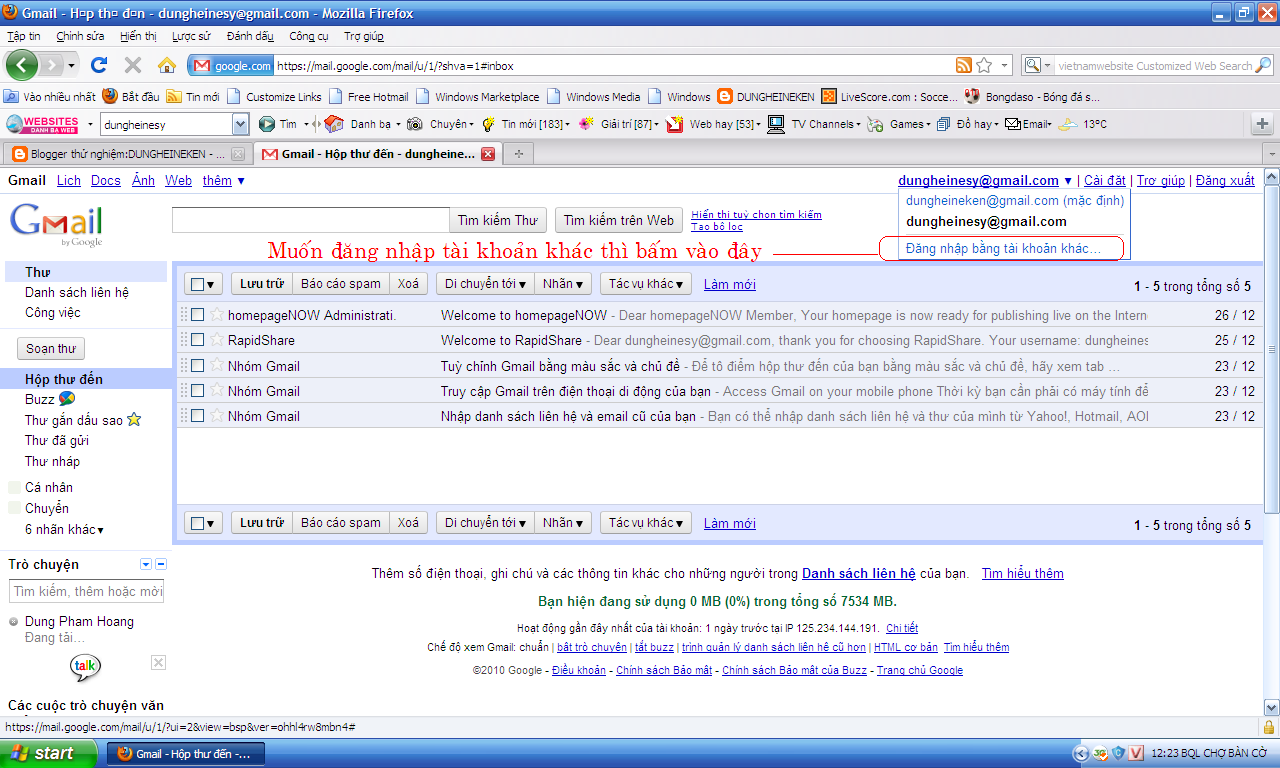
Task: Tick the checkbox for RapidShare email
Action: tap(198, 340)
